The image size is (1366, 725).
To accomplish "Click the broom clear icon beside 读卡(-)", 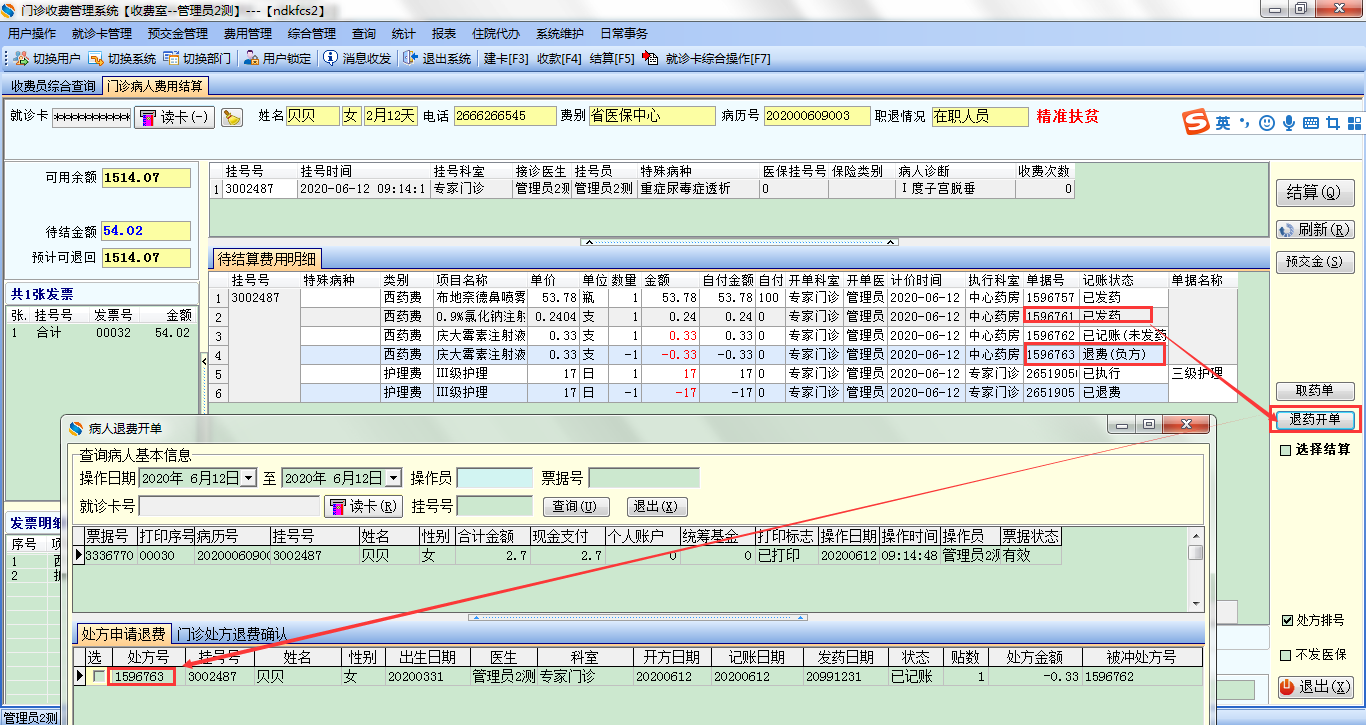I will (231, 117).
